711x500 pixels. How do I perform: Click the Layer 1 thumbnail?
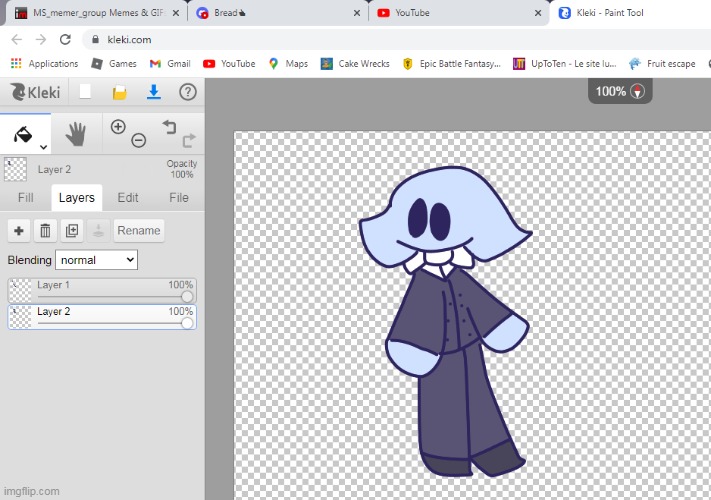20,291
